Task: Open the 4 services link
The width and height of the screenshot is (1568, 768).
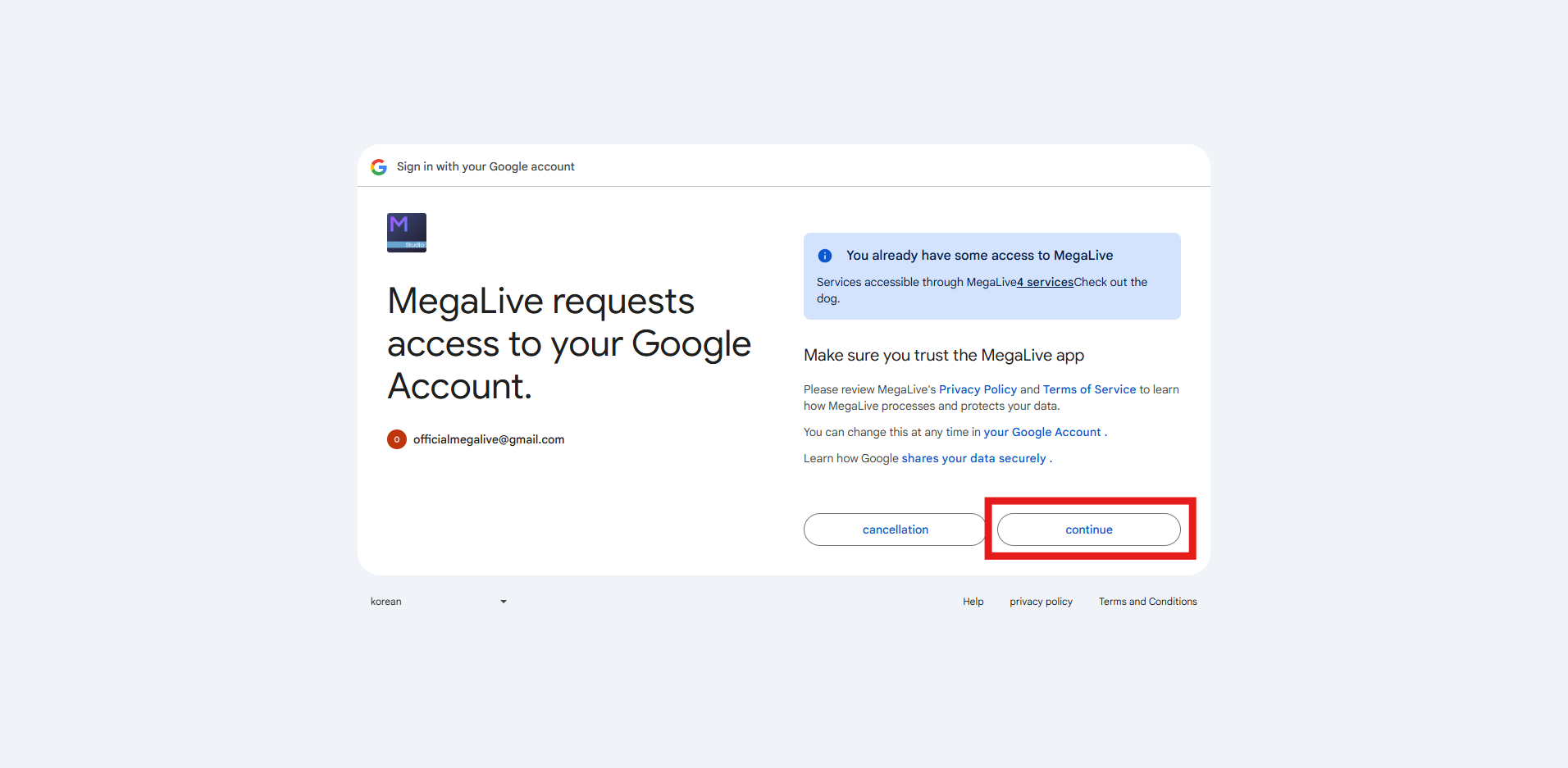Action: click(x=1045, y=282)
